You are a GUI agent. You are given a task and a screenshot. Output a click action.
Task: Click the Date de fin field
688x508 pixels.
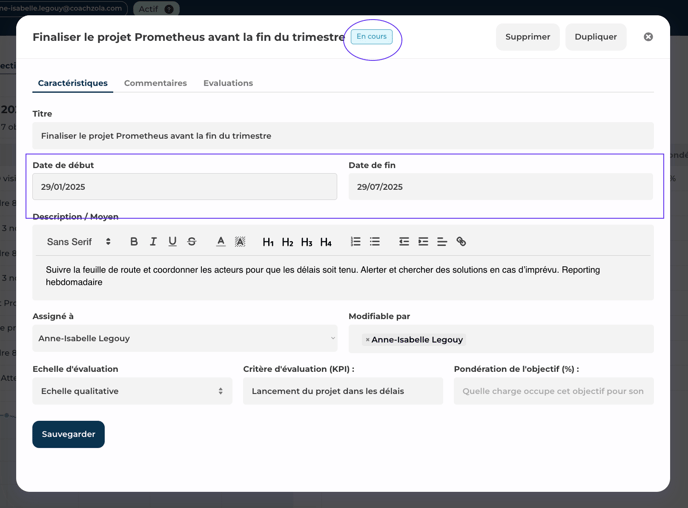click(500, 187)
